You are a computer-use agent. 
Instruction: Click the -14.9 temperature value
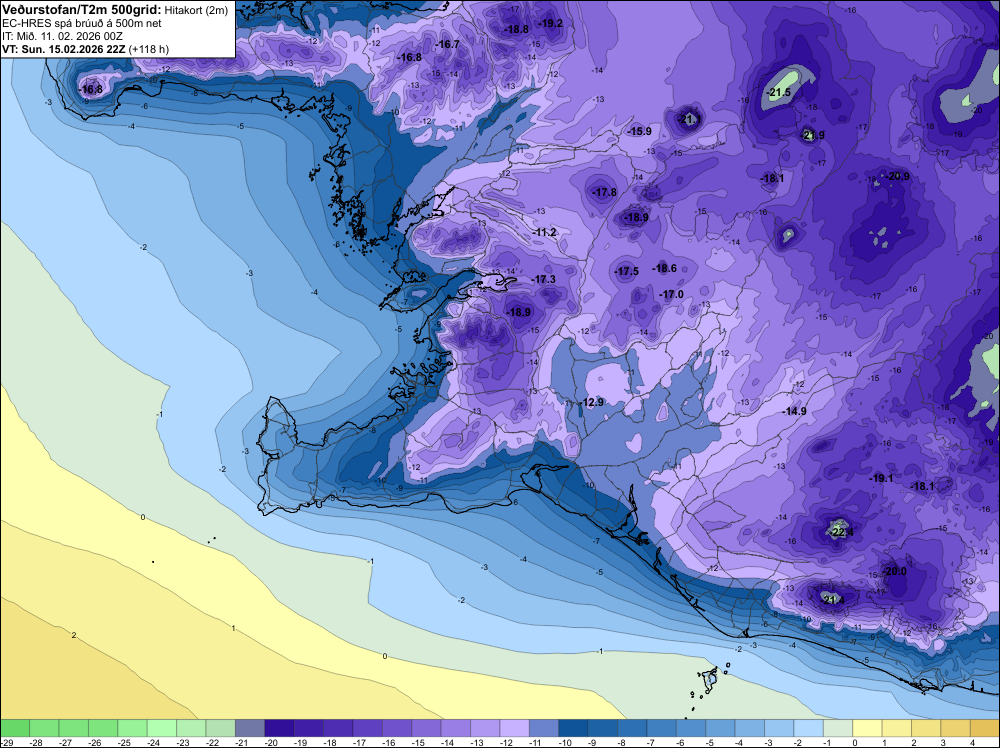[794, 412]
